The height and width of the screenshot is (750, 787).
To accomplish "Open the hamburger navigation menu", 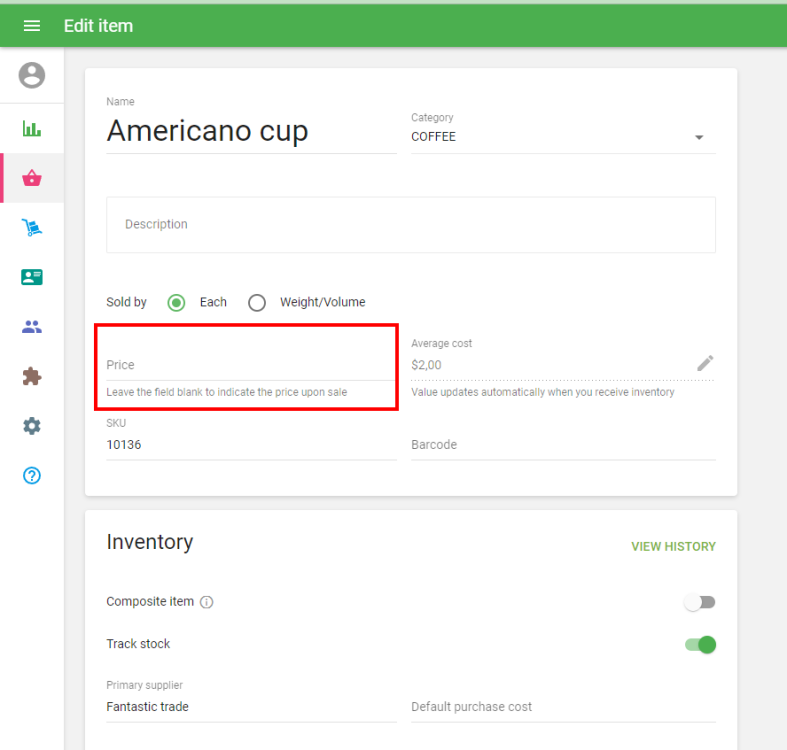I will 32,26.
